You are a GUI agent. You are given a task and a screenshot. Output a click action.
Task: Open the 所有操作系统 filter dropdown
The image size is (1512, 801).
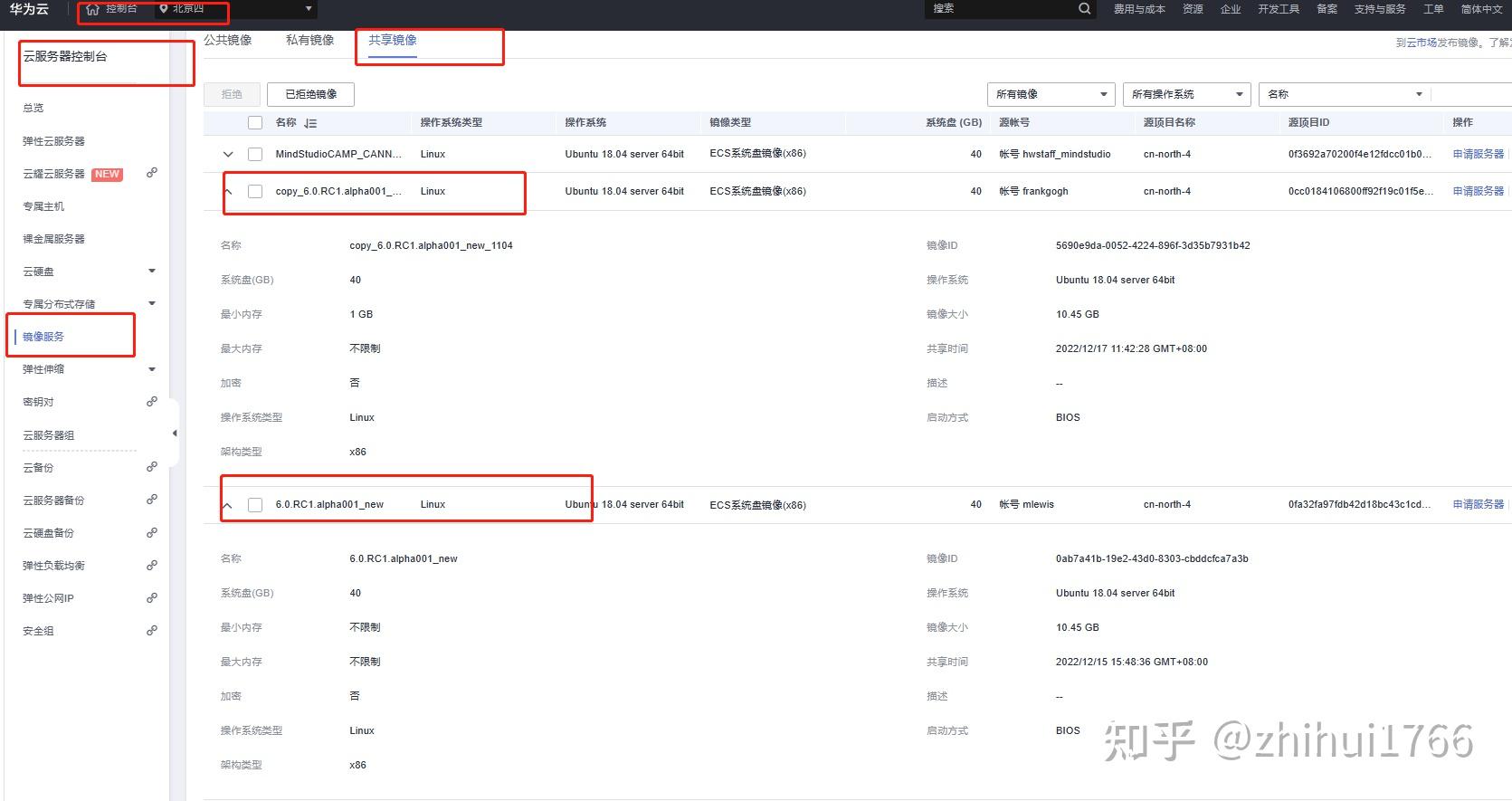pyautogui.click(x=1187, y=94)
